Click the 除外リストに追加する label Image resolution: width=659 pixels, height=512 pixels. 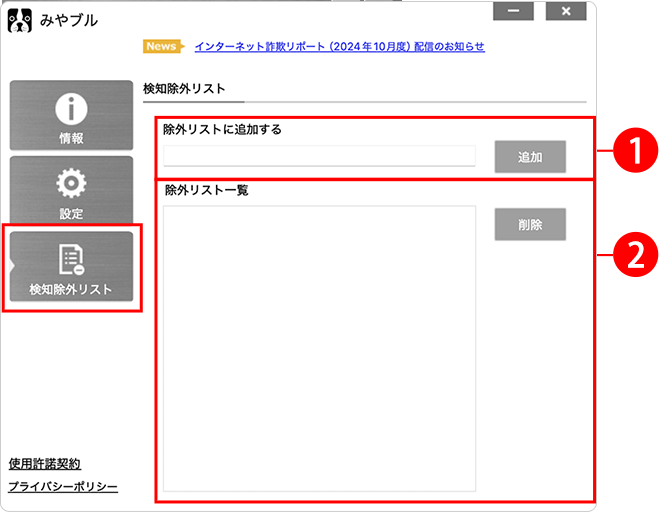click(221, 129)
